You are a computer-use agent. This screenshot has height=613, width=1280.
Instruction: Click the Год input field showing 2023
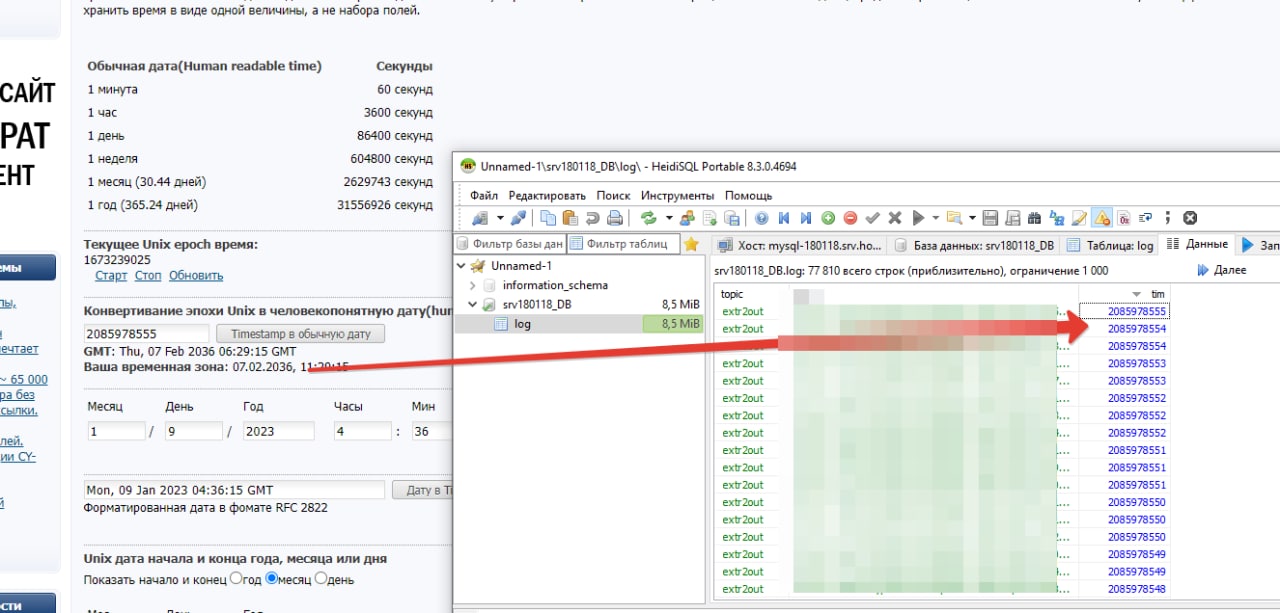pyautogui.click(x=278, y=431)
